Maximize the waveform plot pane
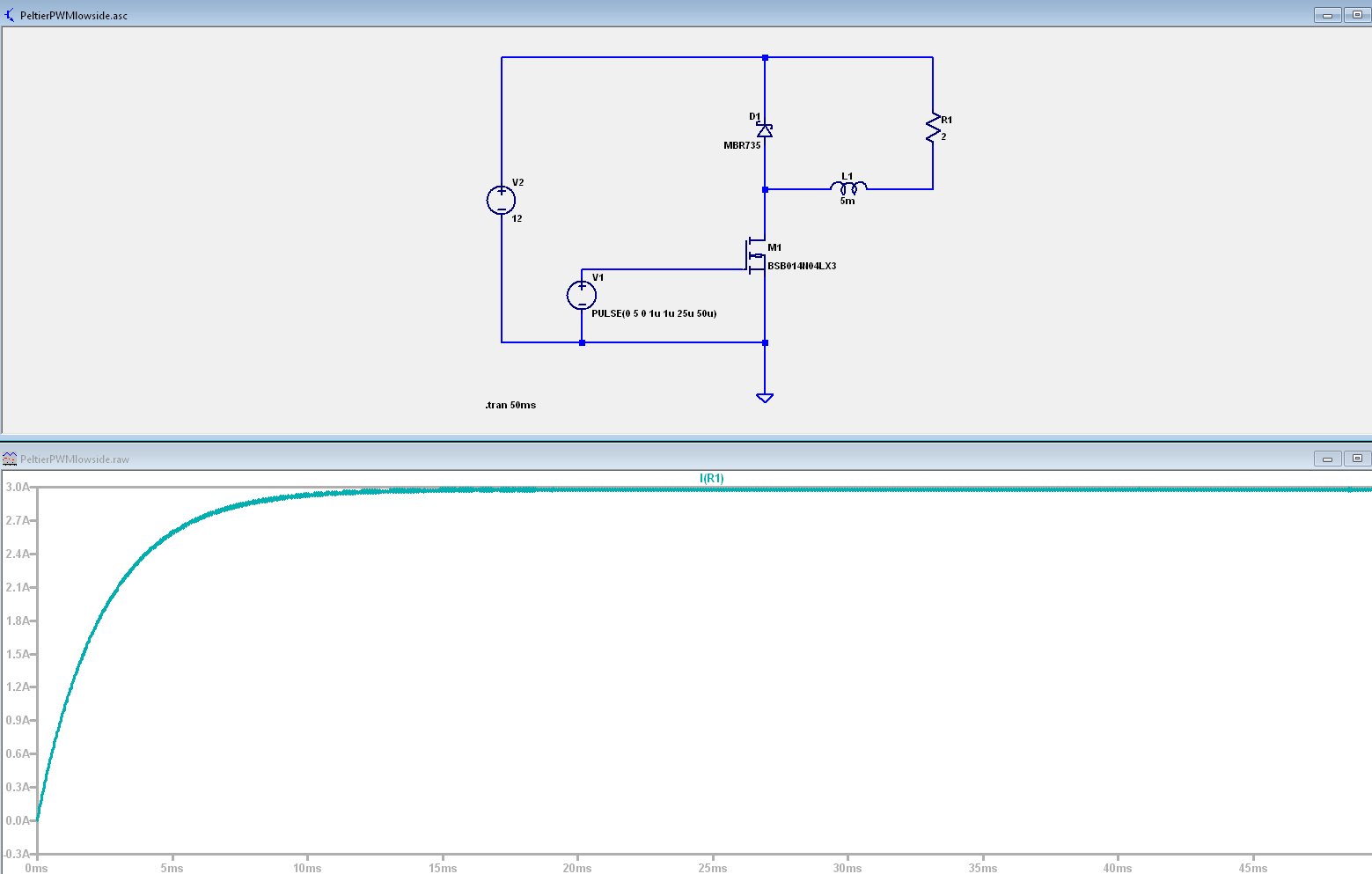The image size is (1372, 874). 1357,459
